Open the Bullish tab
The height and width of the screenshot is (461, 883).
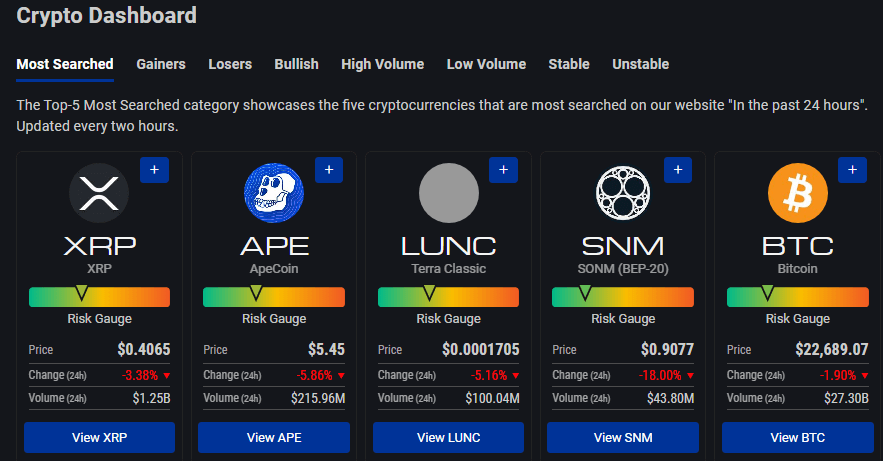[296, 64]
